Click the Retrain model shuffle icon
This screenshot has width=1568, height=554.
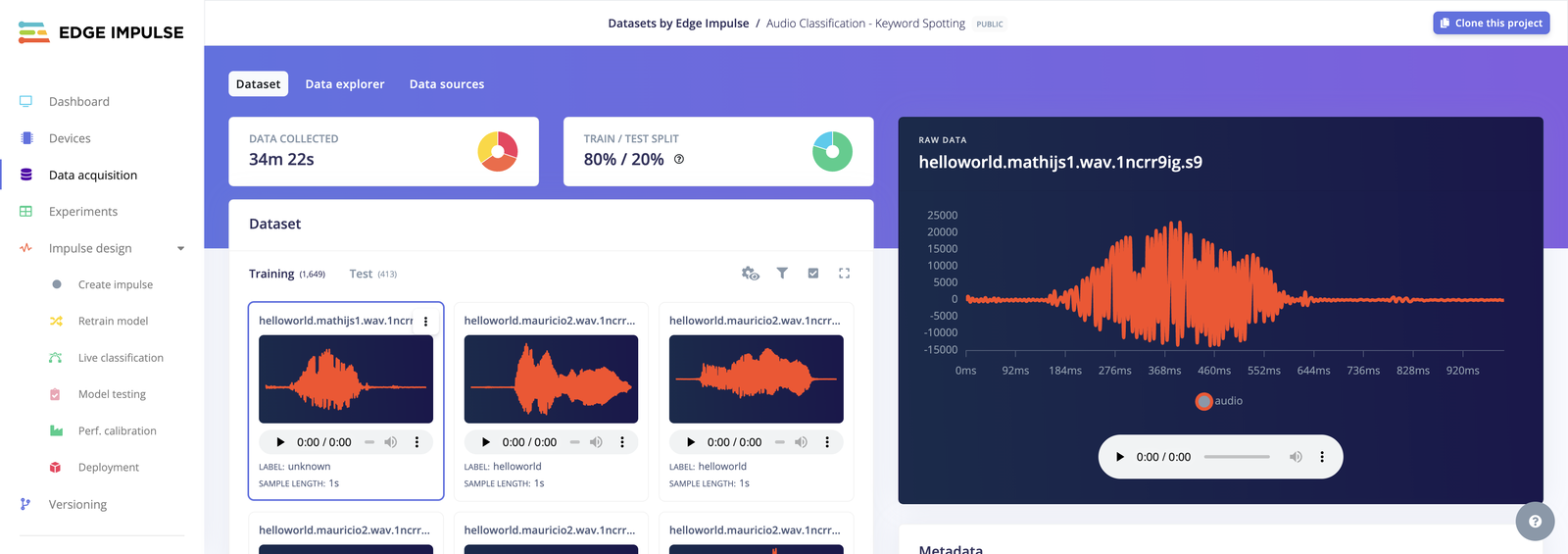pyautogui.click(x=56, y=322)
